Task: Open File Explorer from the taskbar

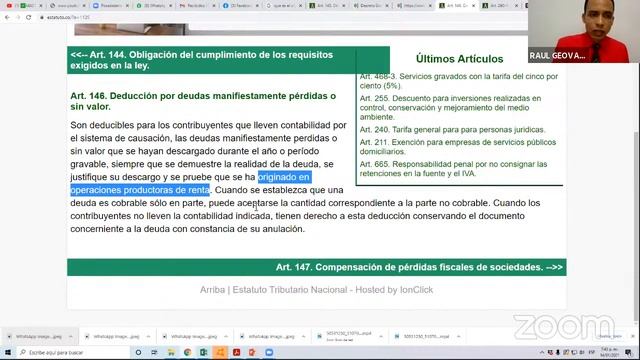Action: click(171, 352)
